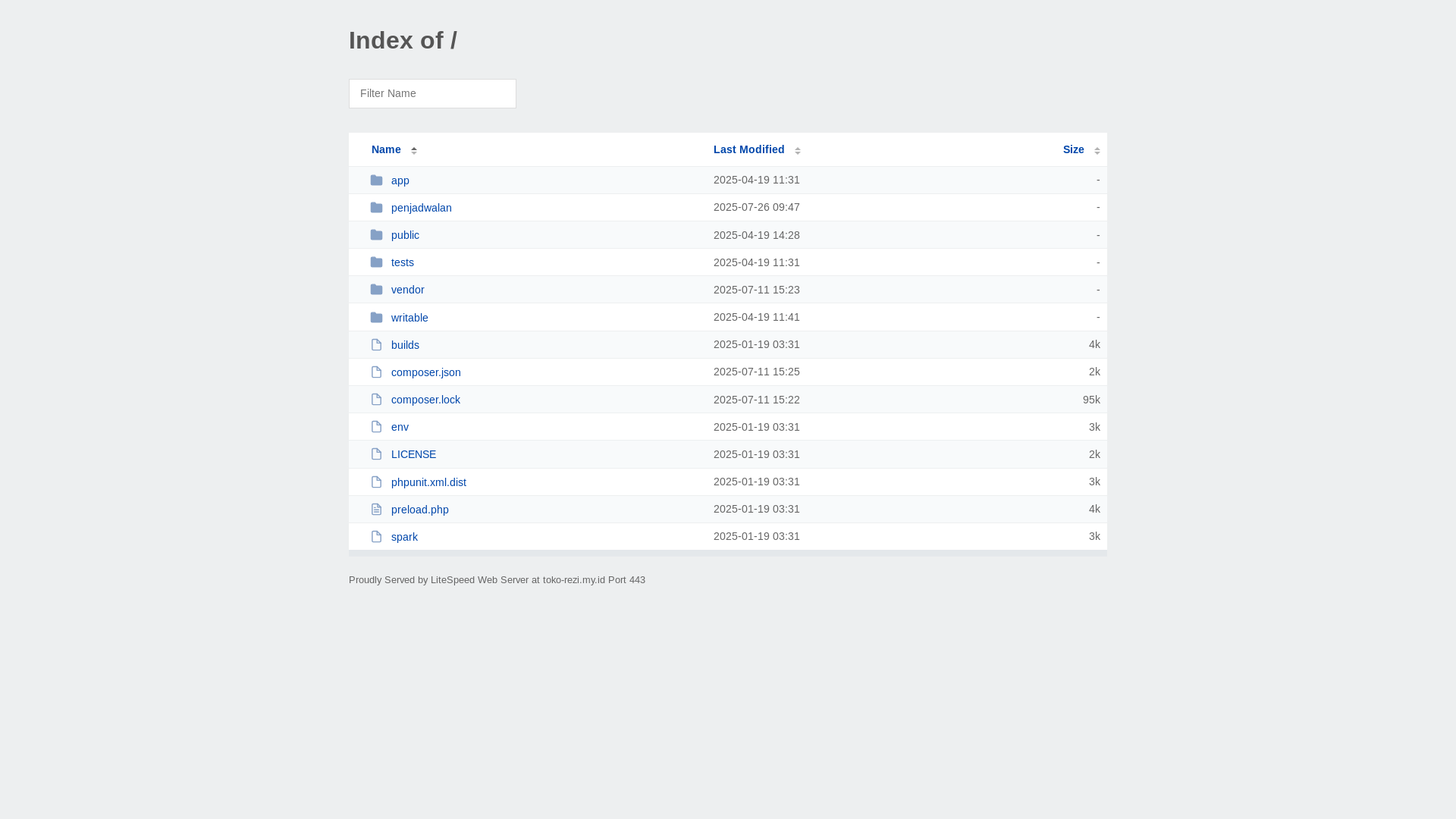Click the 2k size of composer.json
This screenshot has height=819, width=1456.
point(1094,372)
